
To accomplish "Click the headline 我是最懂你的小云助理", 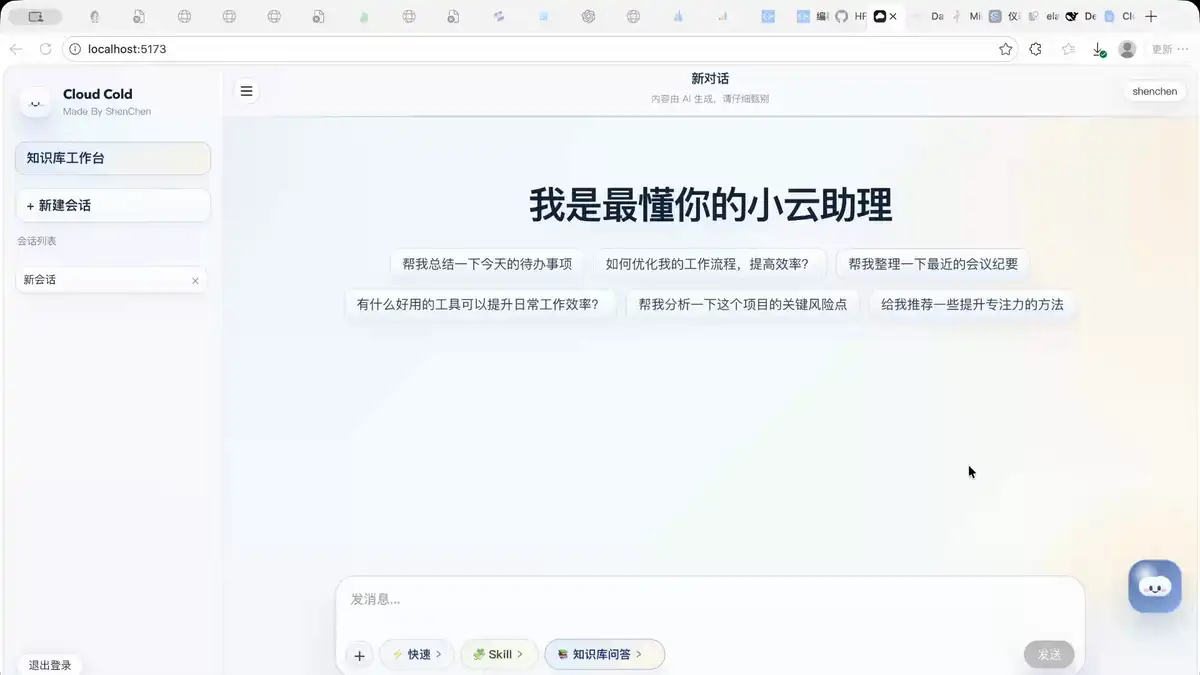I will click(710, 205).
